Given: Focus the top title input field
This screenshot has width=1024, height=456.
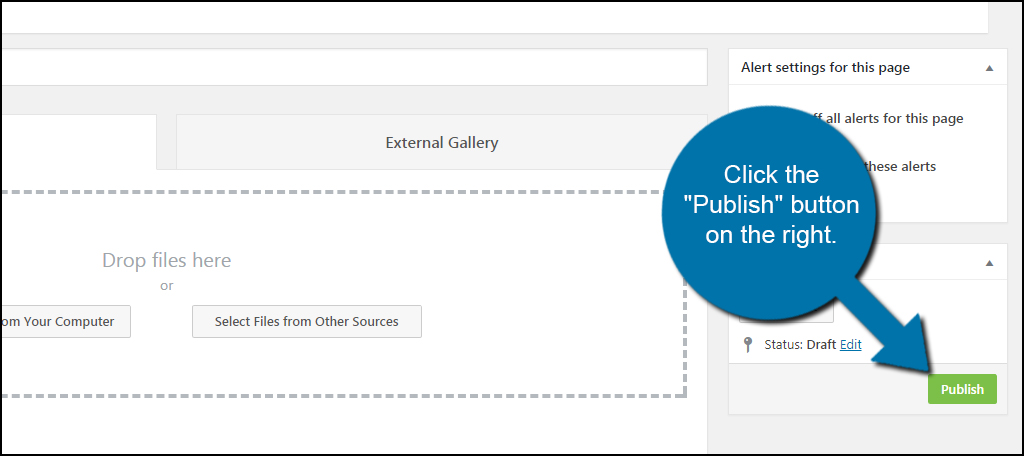Looking at the screenshot, I should (x=494, y=18).
